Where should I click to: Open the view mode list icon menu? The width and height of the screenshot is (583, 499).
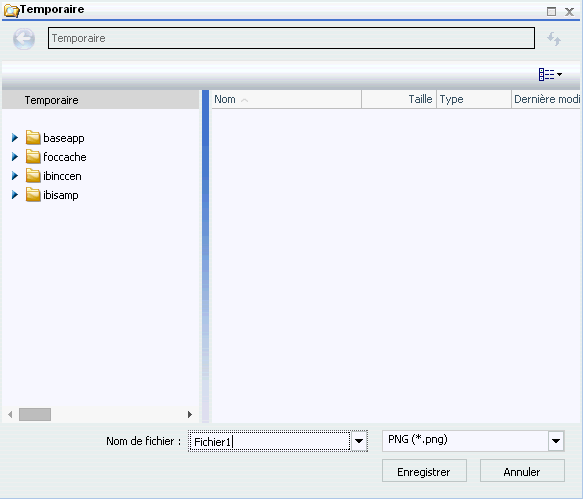[550, 74]
